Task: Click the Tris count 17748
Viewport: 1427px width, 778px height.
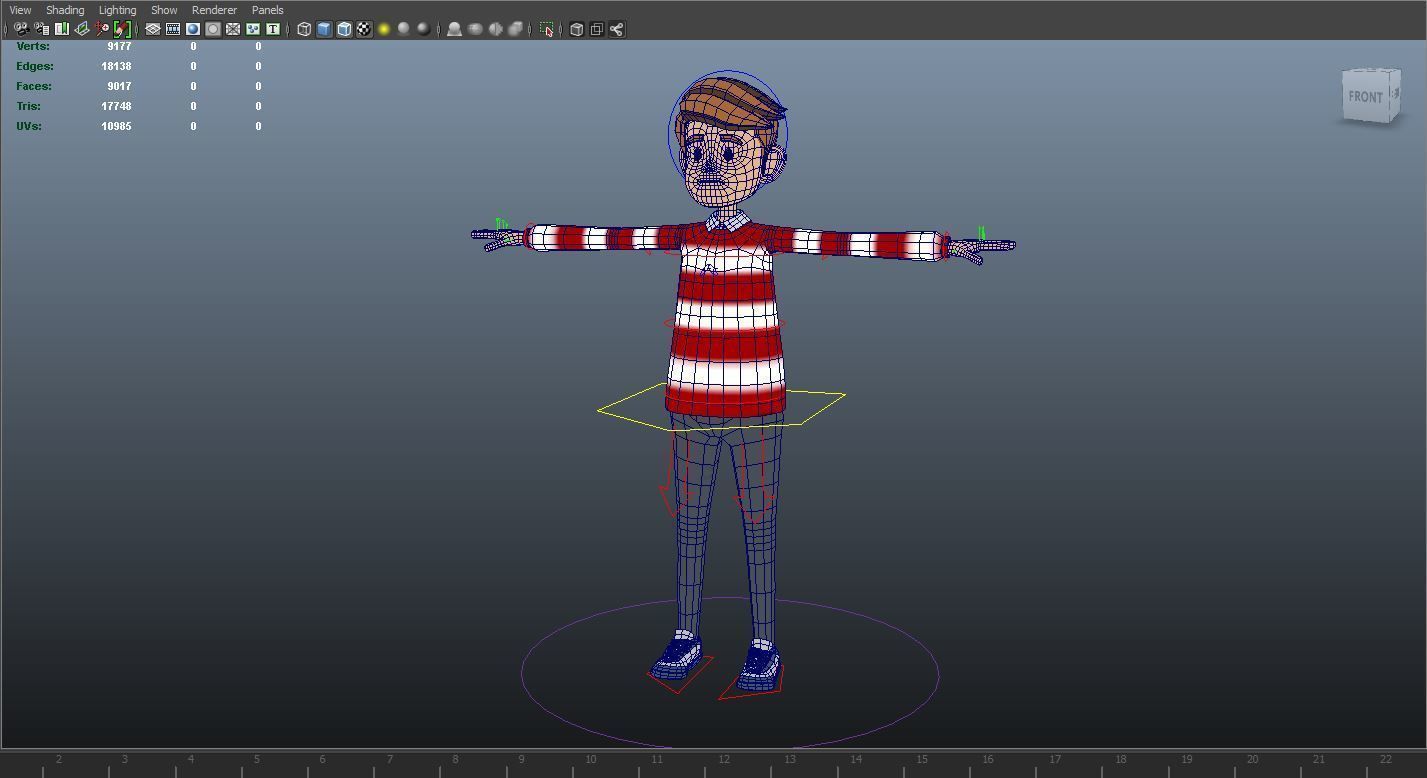Action: pyautogui.click(x=116, y=106)
